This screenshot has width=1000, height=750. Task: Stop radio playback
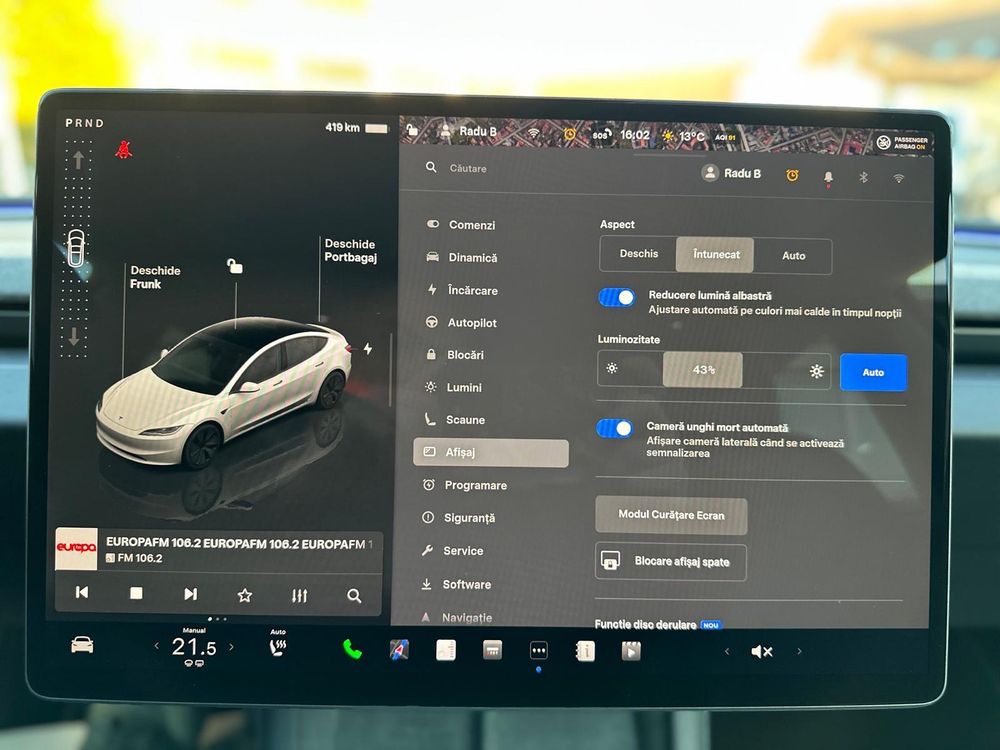136,594
